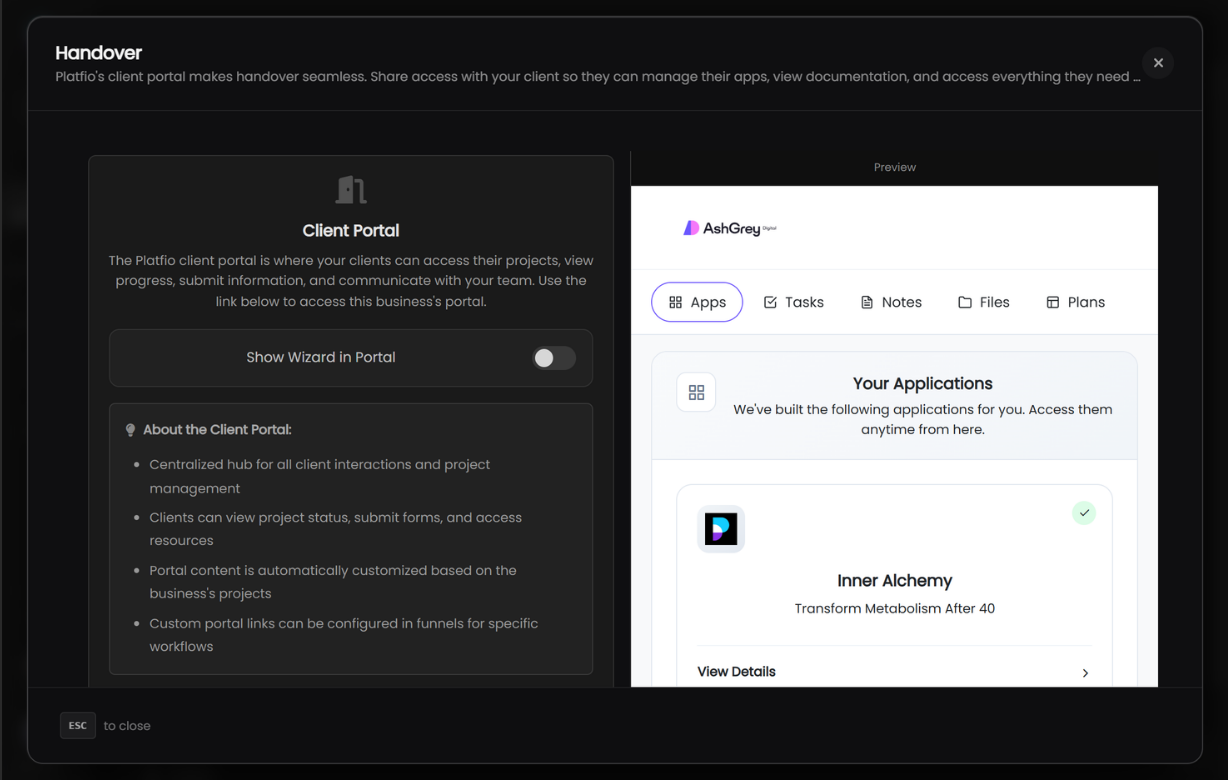This screenshot has height=780, width=1228.
Task: Switch to the Files tab
Action: [984, 301]
